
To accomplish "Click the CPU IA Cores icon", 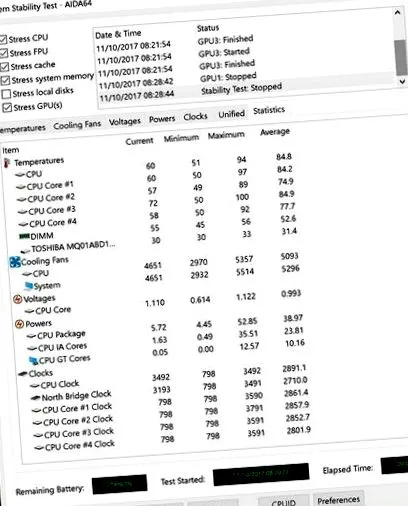I will 32,349.
